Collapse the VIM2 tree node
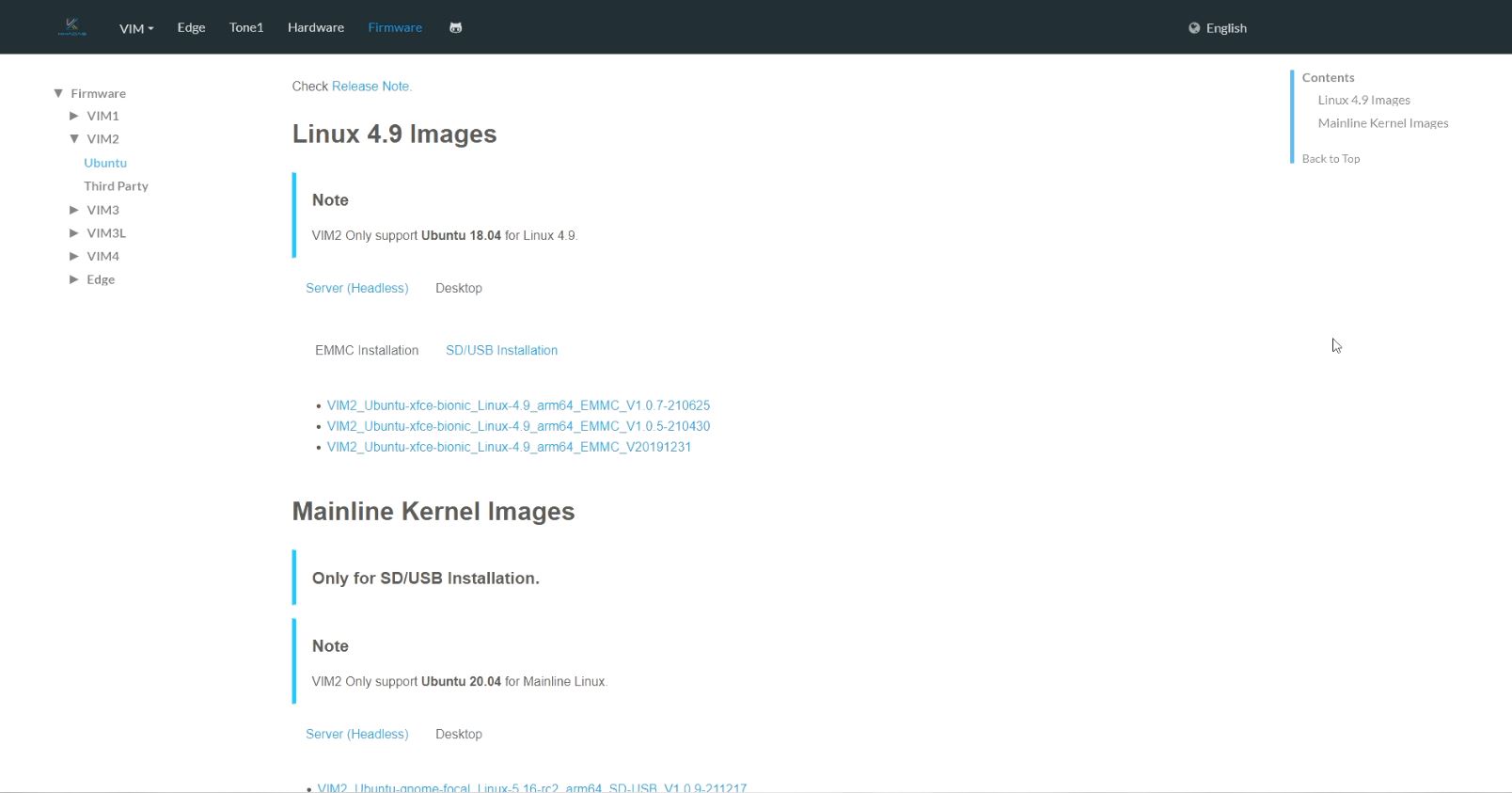The height and width of the screenshot is (793, 1512). (74, 138)
